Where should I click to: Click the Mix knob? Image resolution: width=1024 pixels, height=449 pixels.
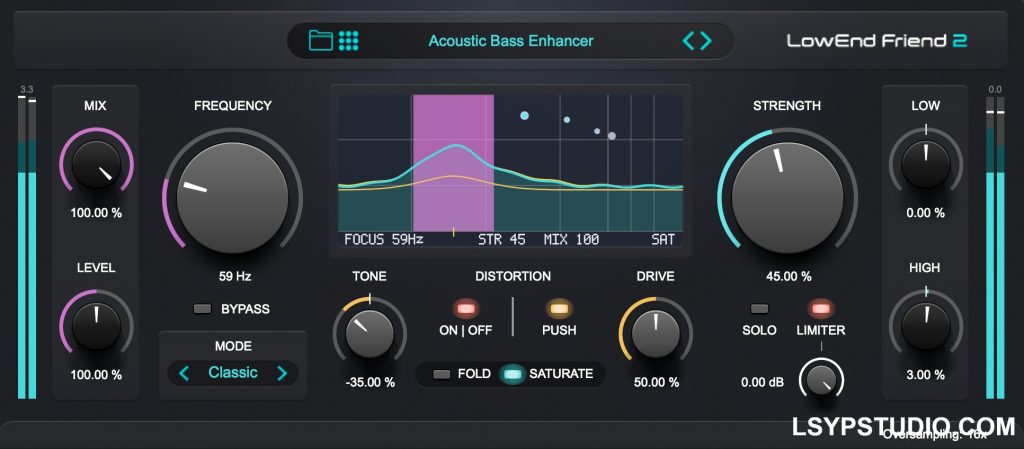[97, 165]
